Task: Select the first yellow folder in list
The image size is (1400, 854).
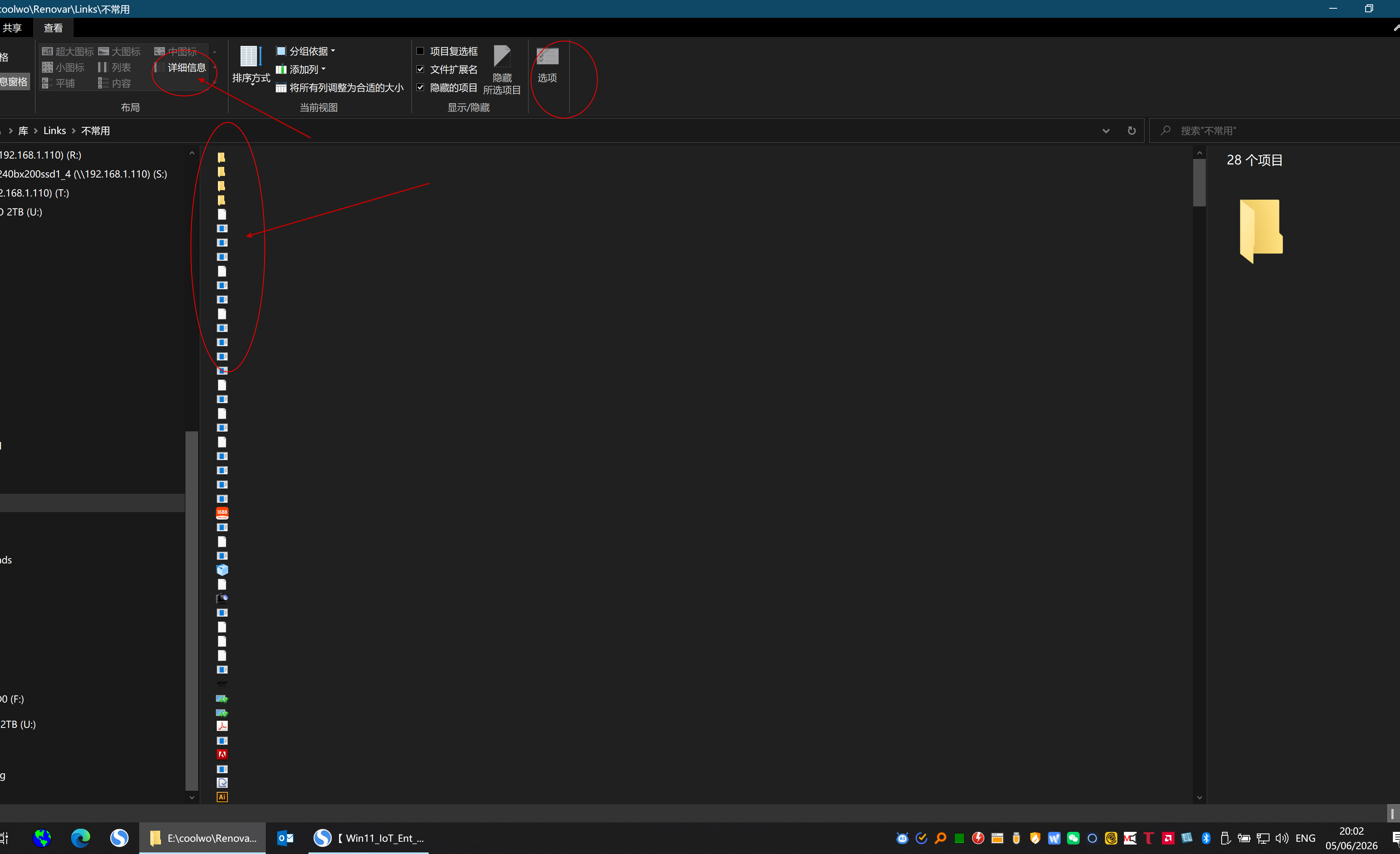Action: pos(221,157)
